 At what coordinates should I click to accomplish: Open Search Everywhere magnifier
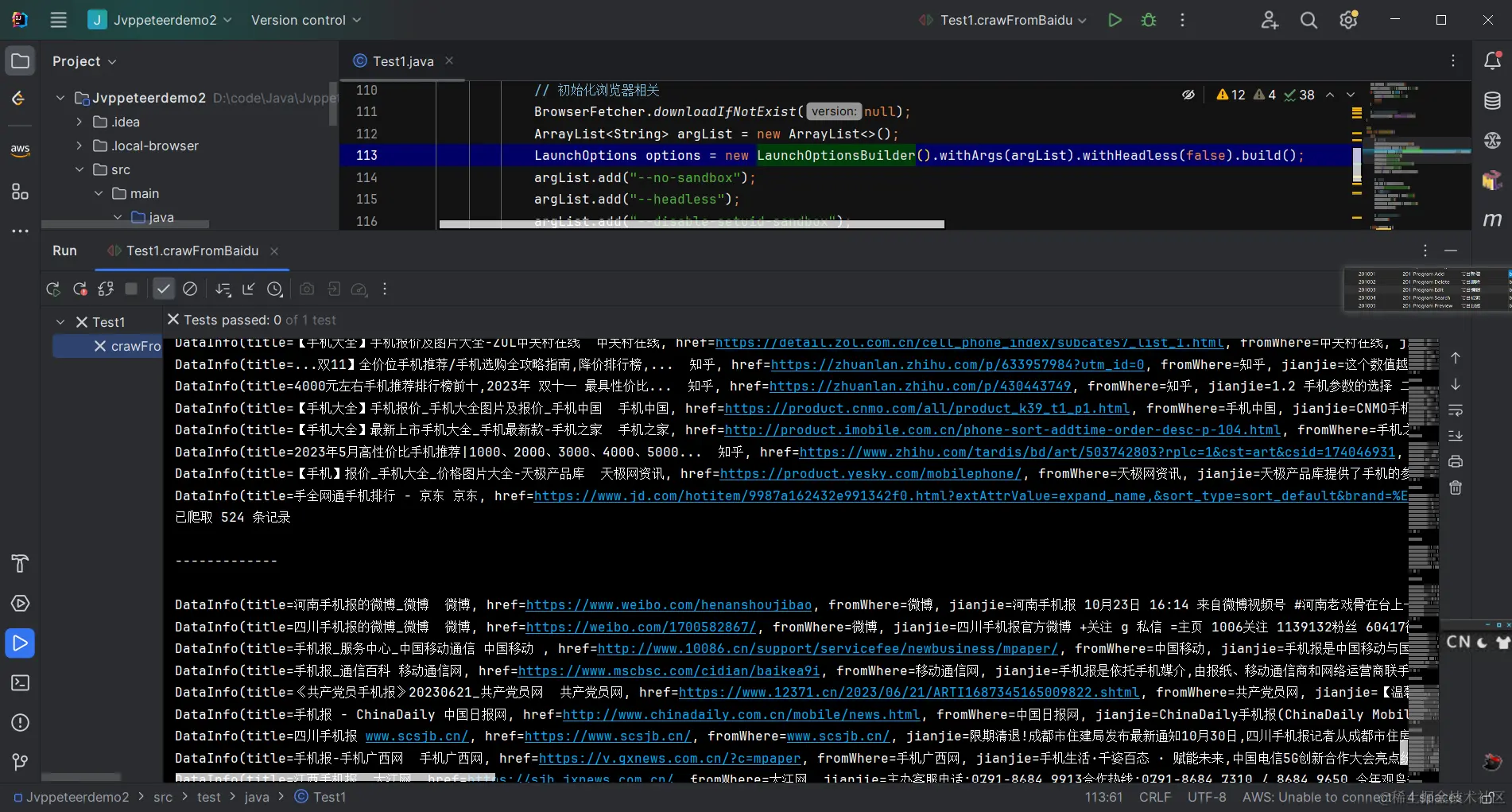point(1308,20)
